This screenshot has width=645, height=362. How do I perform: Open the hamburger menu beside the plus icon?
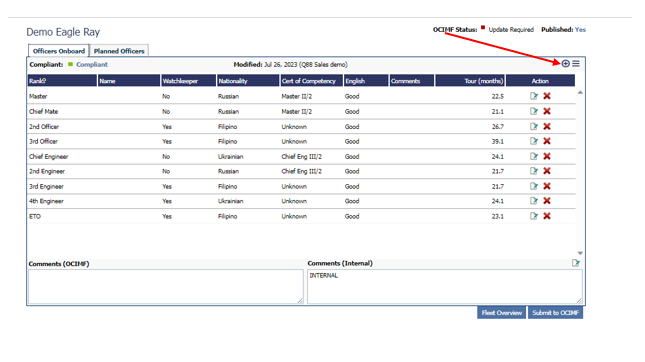(576, 63)
